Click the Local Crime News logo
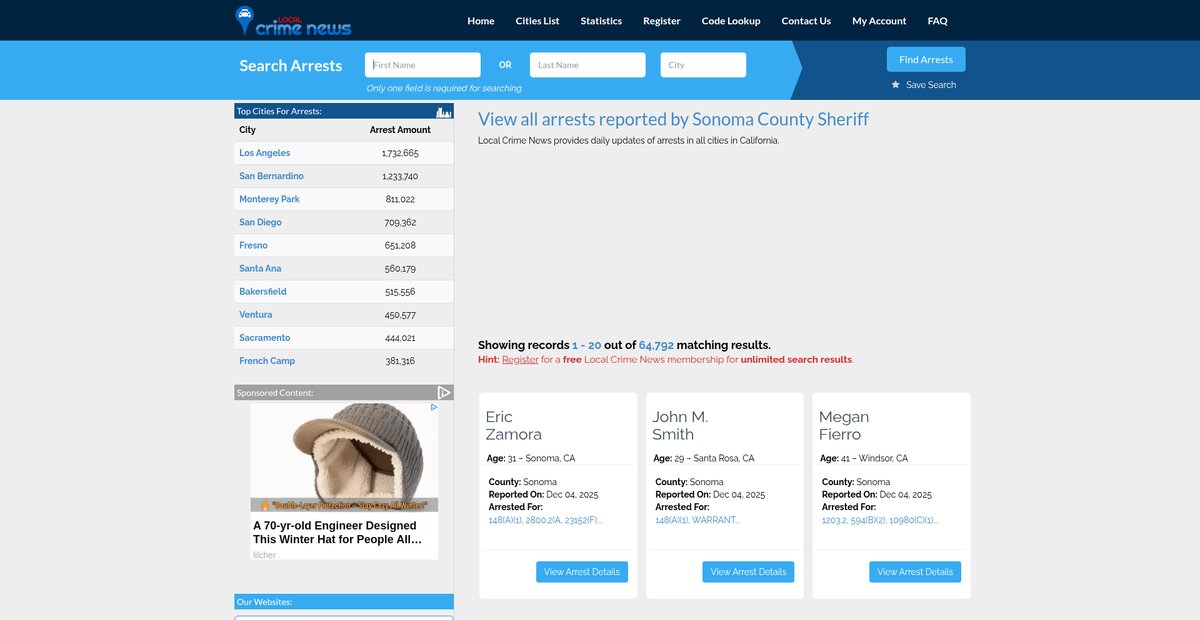This screenshot has width=1200, height=620. click(293, 20)
